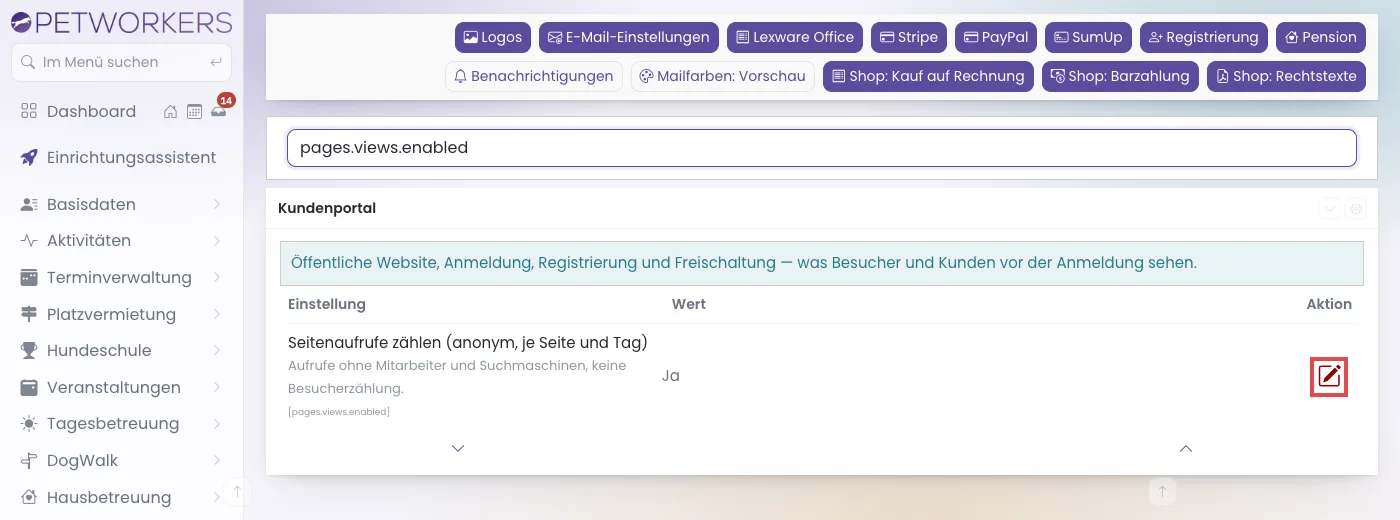
Task: Click the pages.views.enabled filter field
Action: point(821,148)
